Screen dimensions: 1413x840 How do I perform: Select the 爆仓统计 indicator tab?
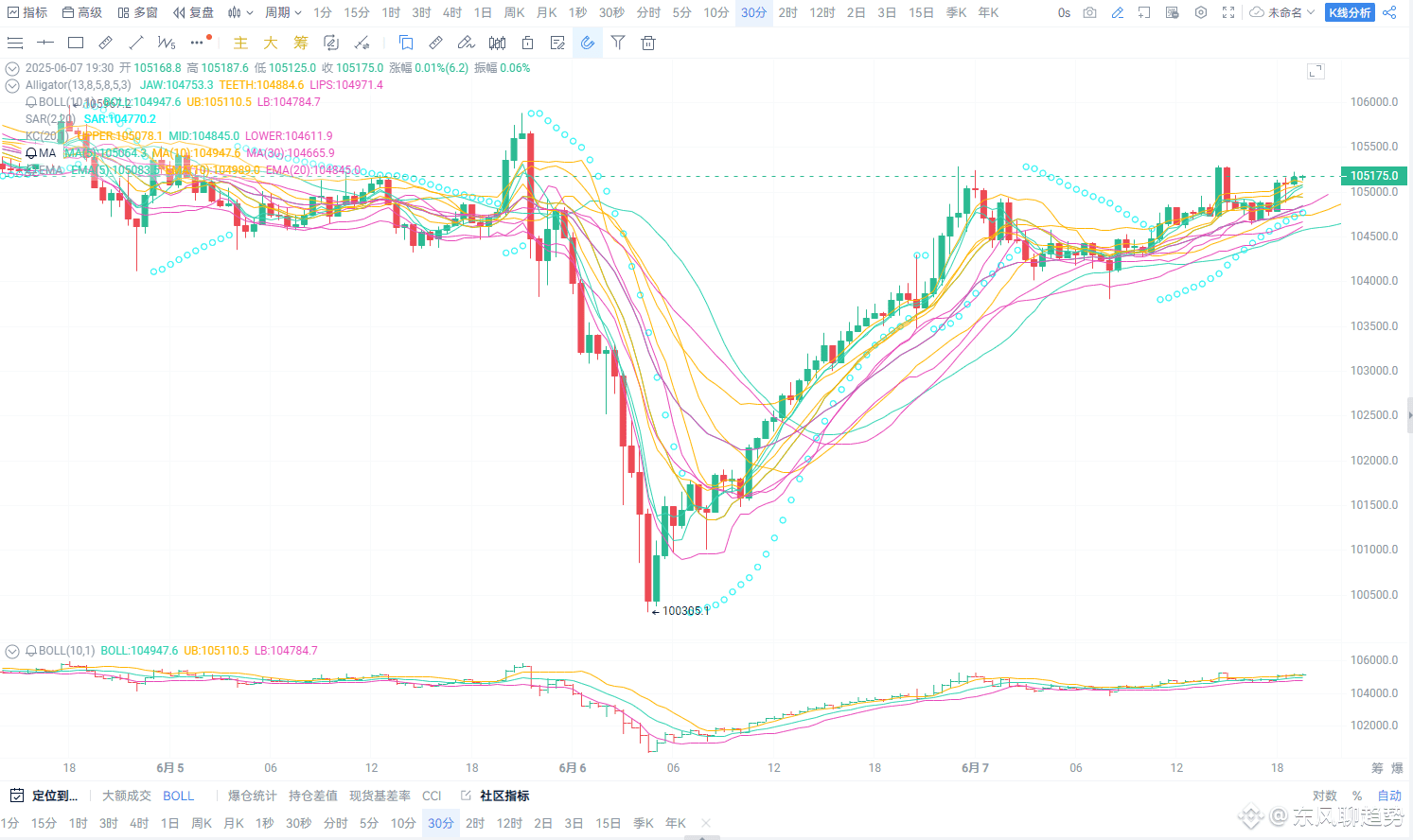pos(253,796)
